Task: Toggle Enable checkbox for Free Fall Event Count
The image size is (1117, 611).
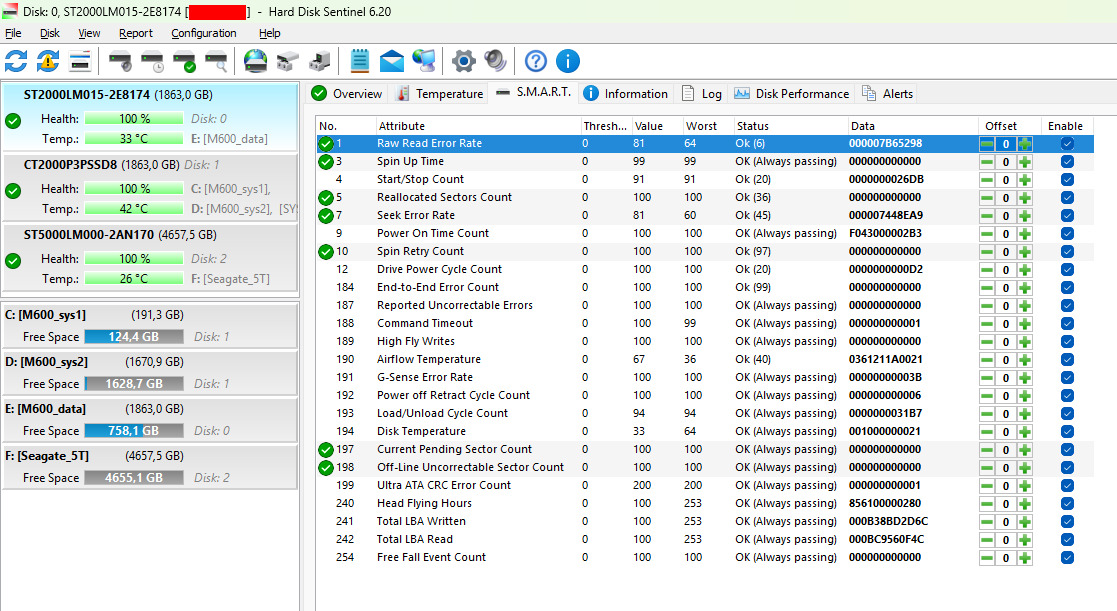Action: pyautogui.click(x=1066, y=558)
